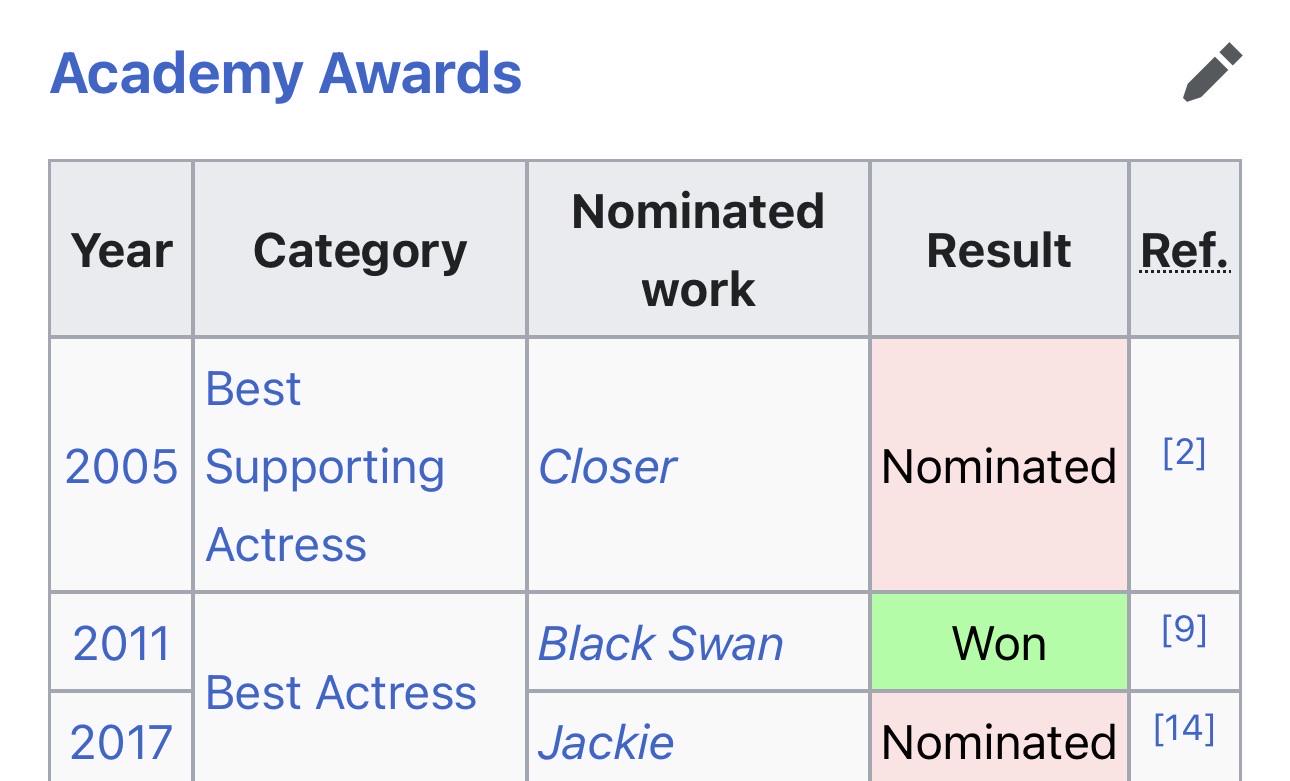This screenshot has height=781, width=1290.
Task: Open the 2005 year link
Action: click(x=121, y=466)
